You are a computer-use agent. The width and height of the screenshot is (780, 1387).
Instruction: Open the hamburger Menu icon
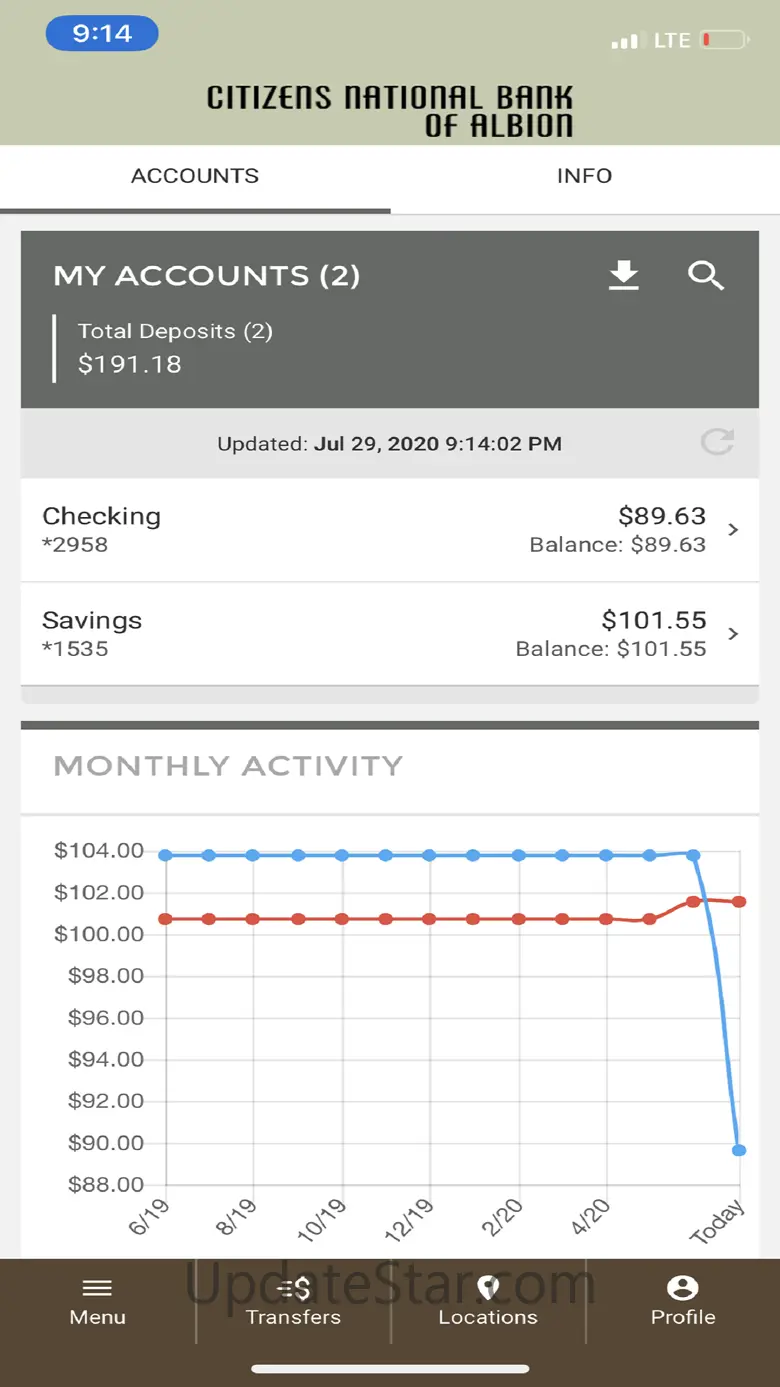pyautogui.click(x=97, y=1288)
